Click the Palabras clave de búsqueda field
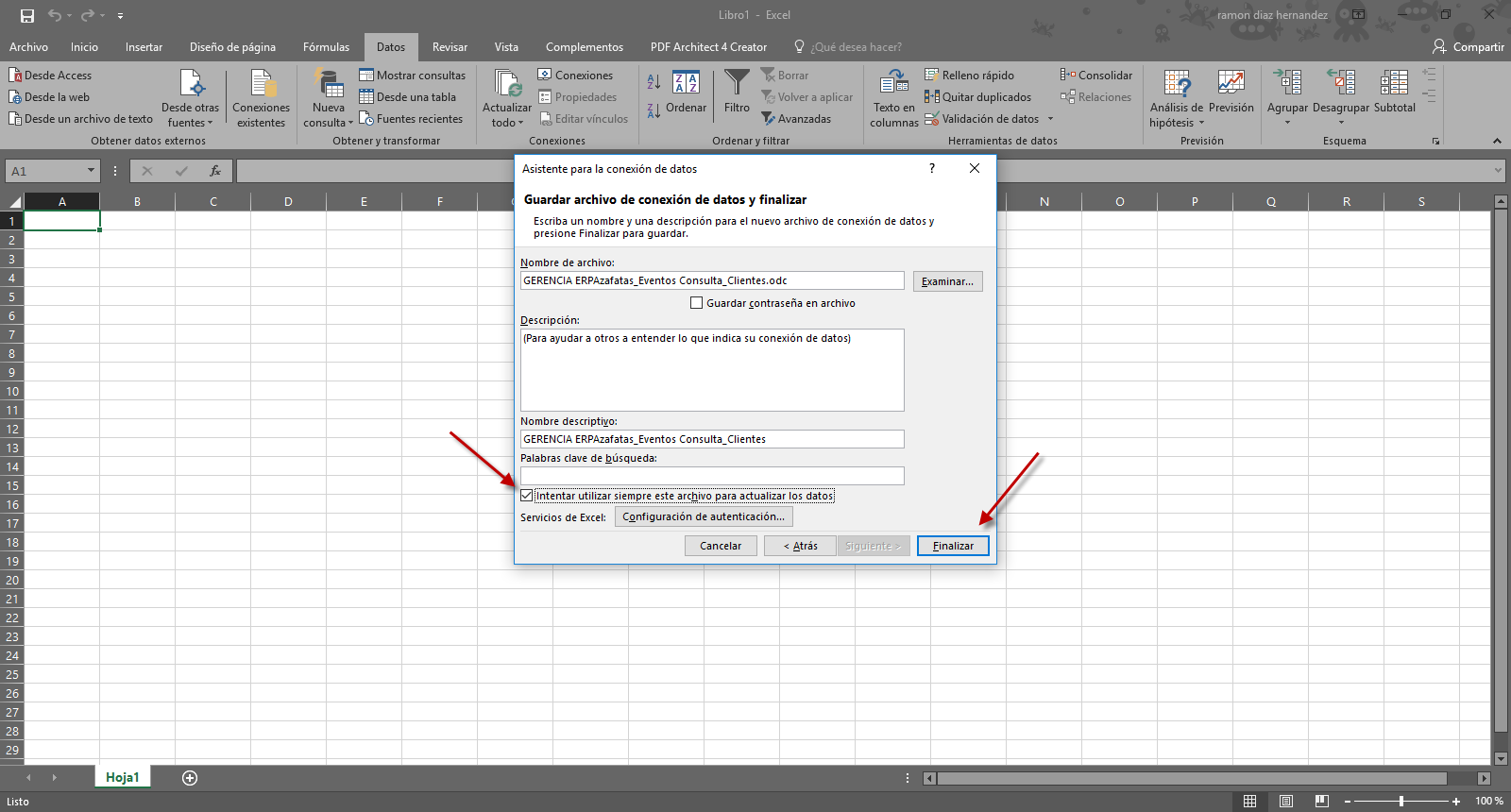Viewport: 1511px width, 812px height. (712, 476)
